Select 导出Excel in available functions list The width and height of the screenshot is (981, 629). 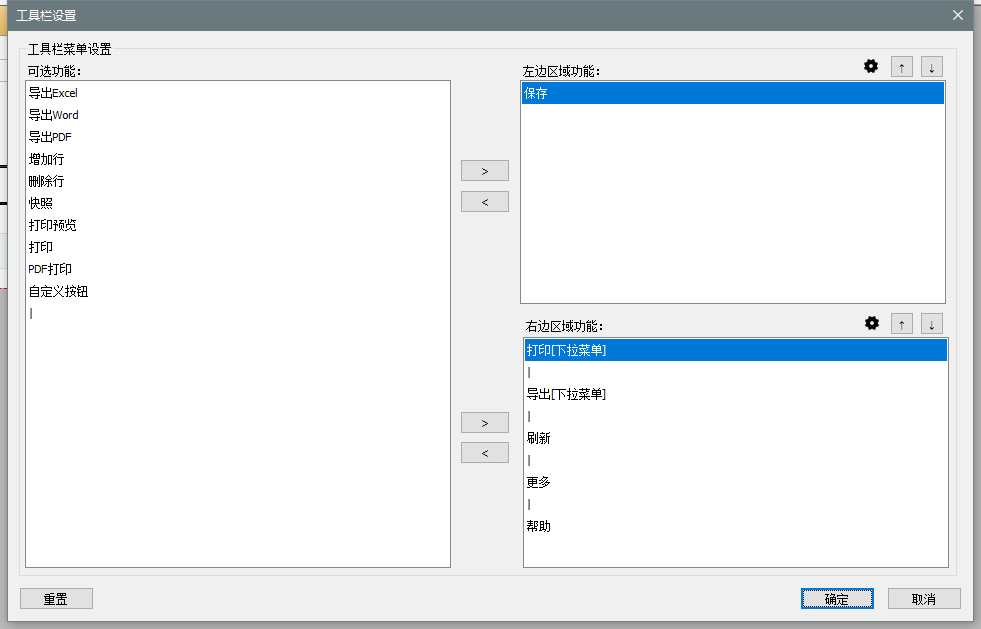pos(54,93)
